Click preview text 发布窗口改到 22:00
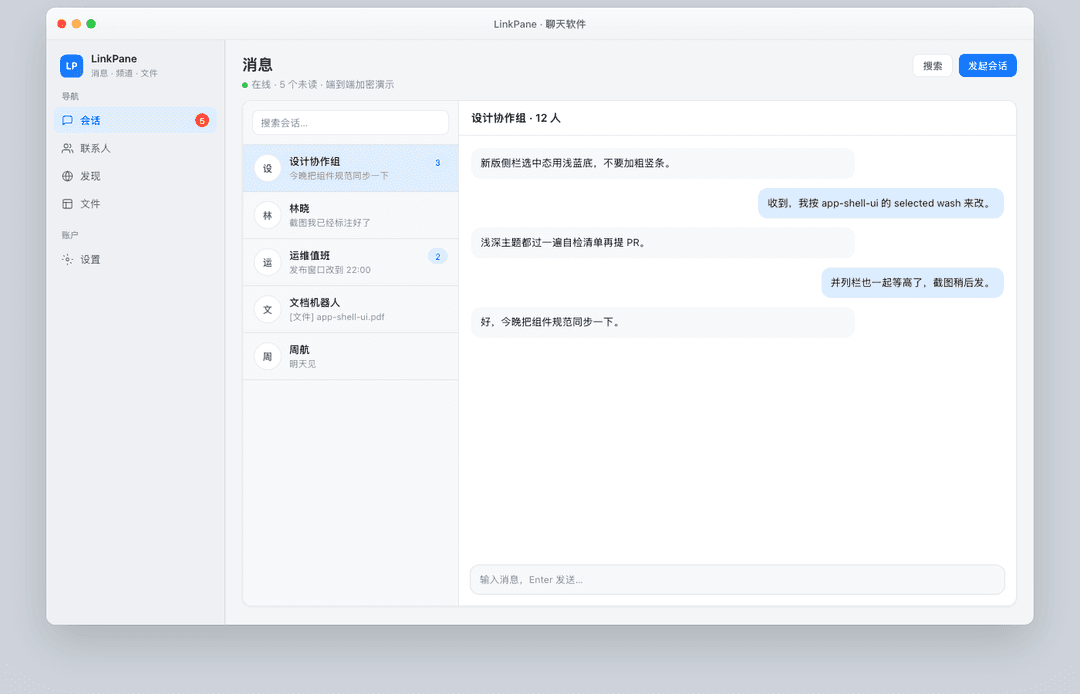Screen dimensions: 1080x694 pos(330,270)
